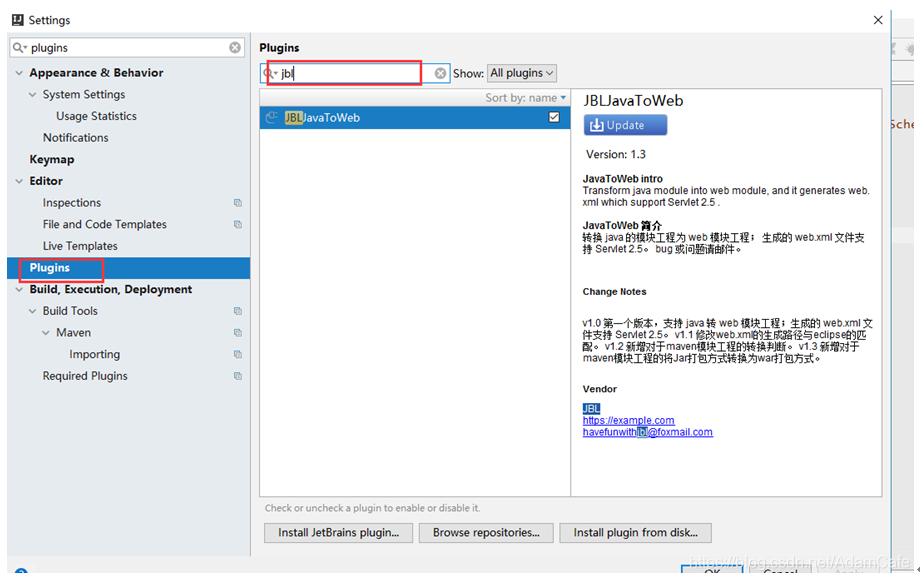Close the Settings dialog
The image size is (920, 581).
click(878, 20)
